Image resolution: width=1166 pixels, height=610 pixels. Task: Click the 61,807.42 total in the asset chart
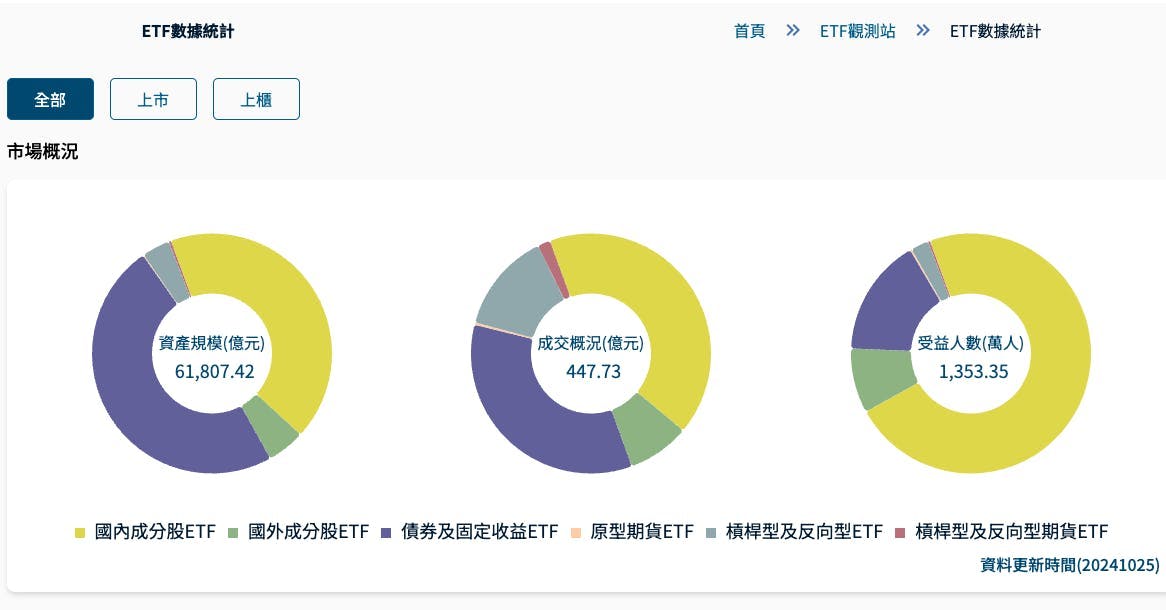point(212,371)
